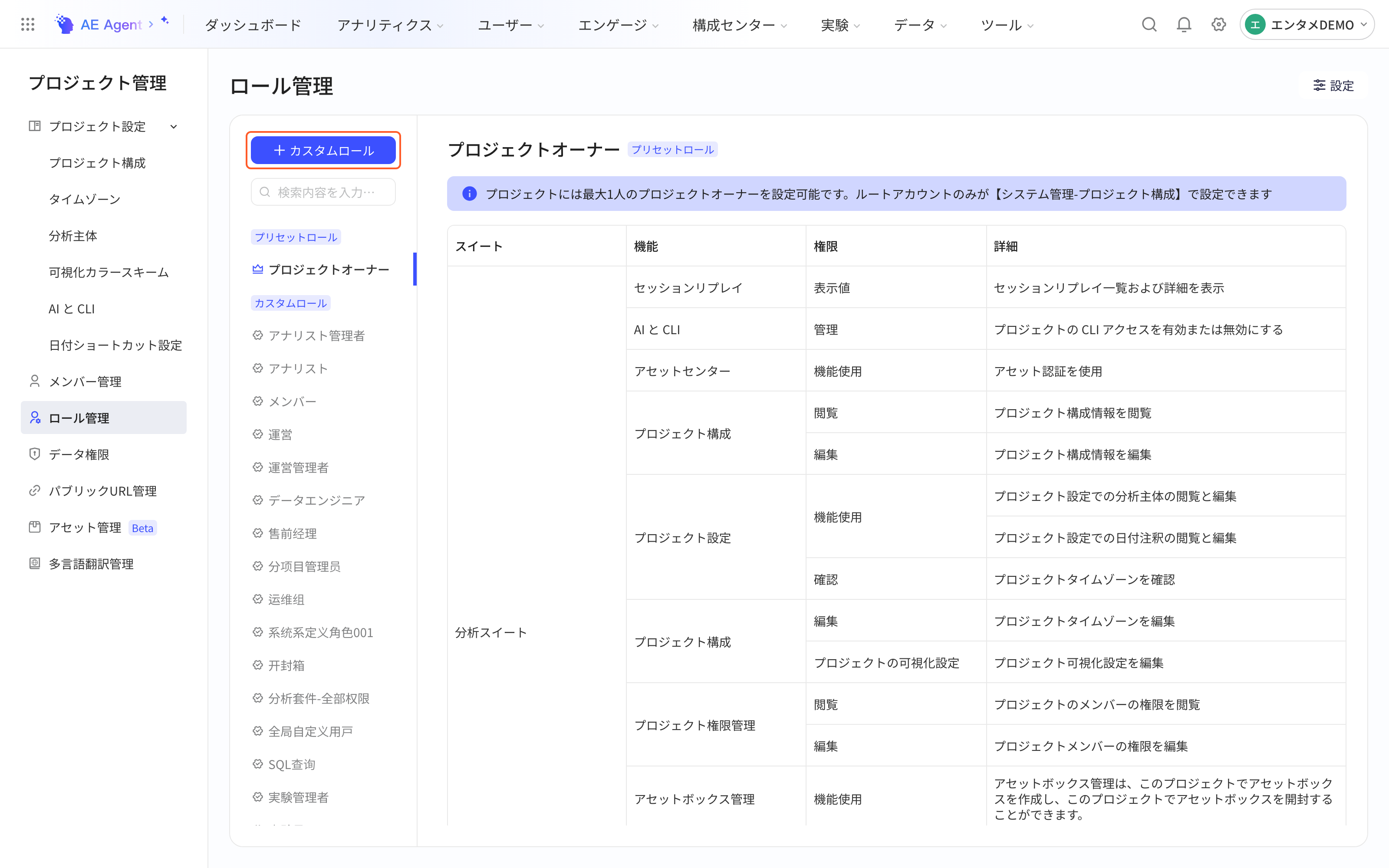Open 日付ショートカット設定 in the sidebar
Viewport: 1389px width, 868px height.
tap(115, 345)
